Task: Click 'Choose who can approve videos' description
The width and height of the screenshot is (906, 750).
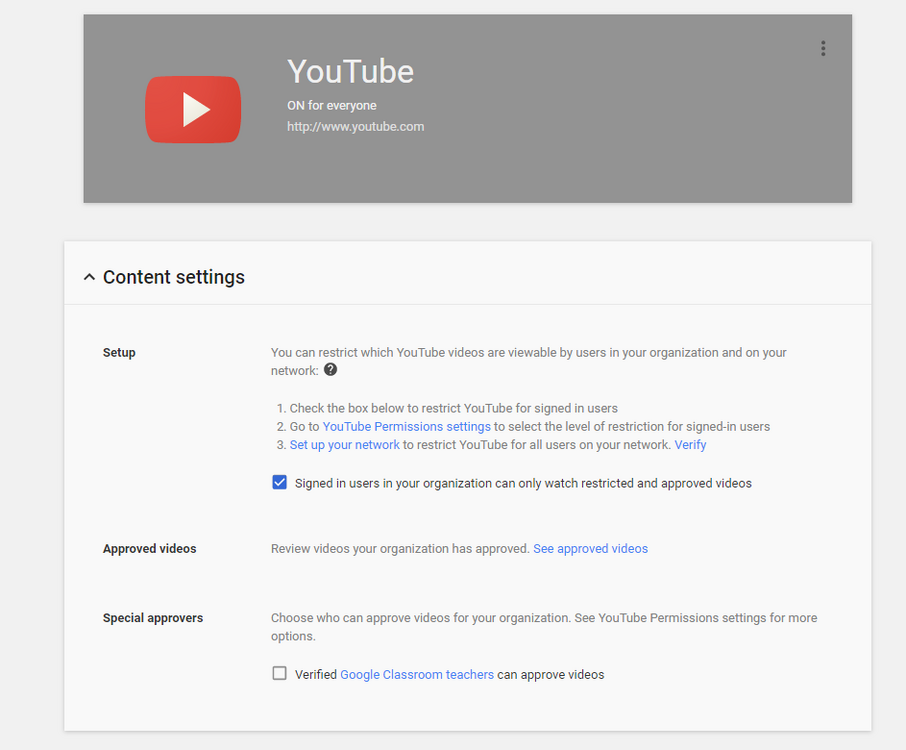Action: 544,627
